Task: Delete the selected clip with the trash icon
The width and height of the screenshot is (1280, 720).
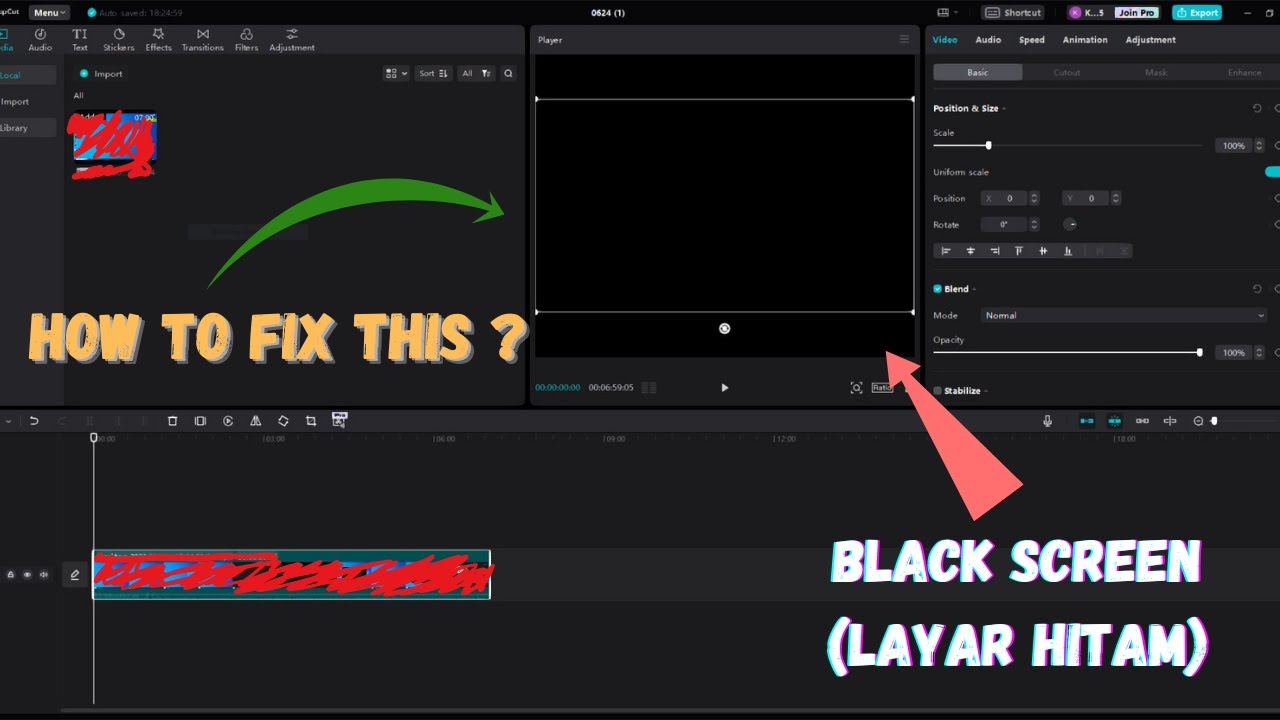Action: click(172, 421)
